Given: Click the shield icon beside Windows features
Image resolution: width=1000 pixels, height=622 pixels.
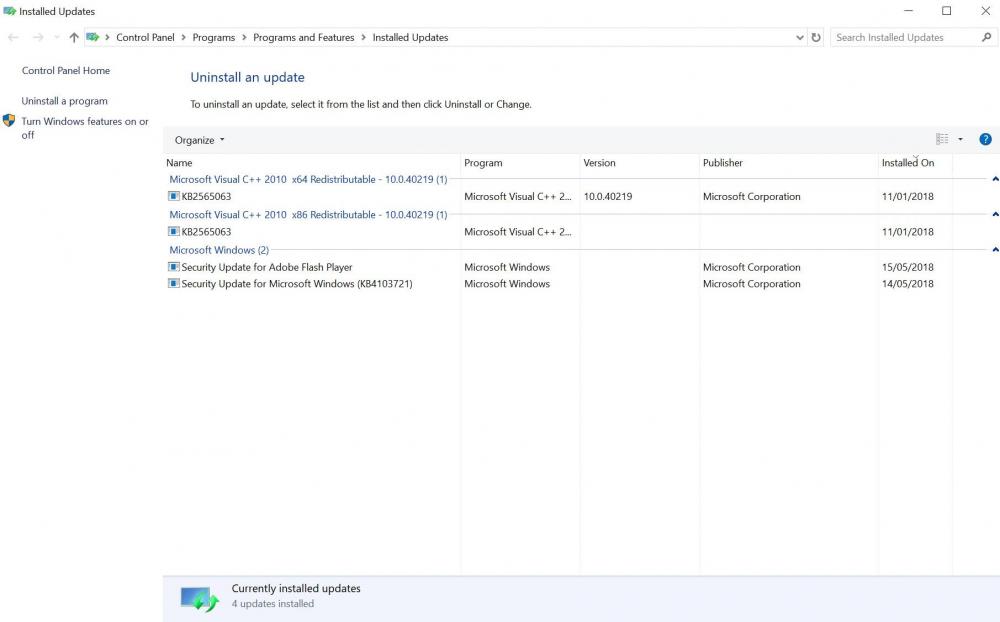Looking at the screenshot, I should point(9,120).
